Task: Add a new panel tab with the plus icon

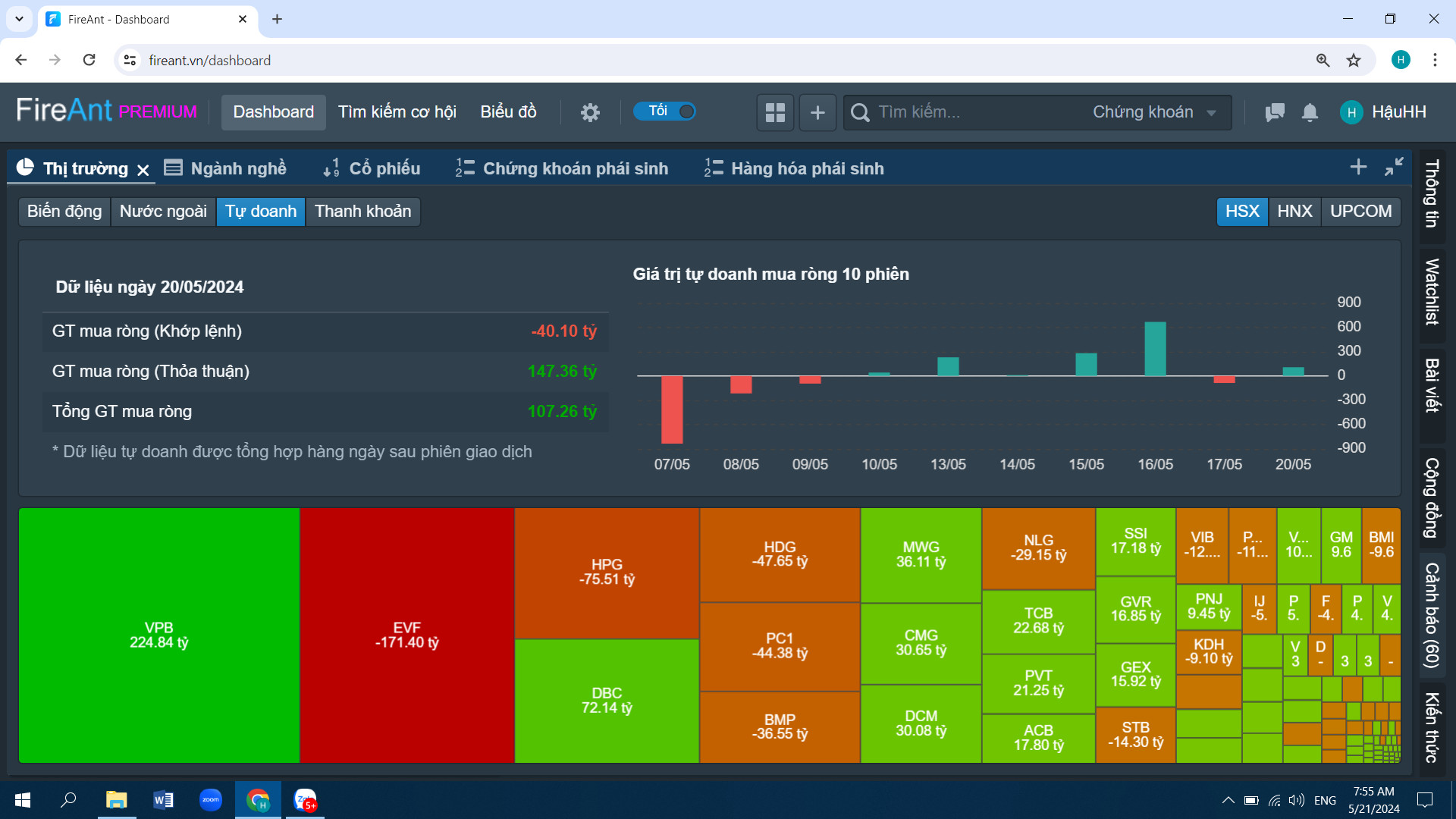Action: 1358,167
